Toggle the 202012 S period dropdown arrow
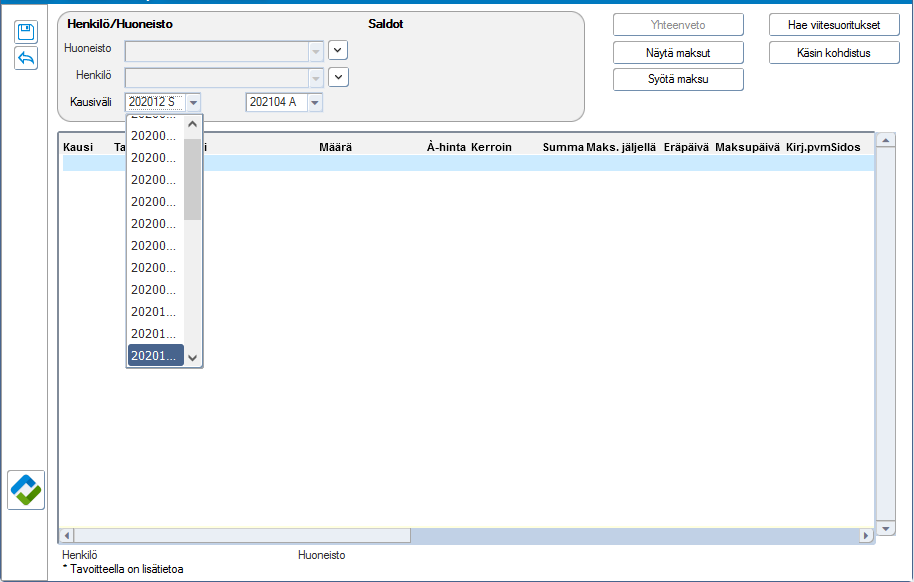Screen dimensions: 914x582 [194, 103]
